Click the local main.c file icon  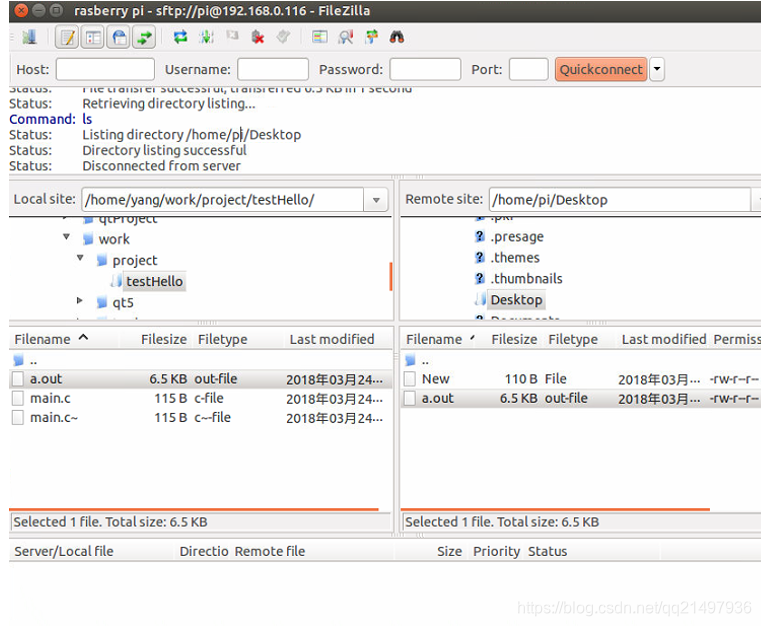click(18, 398)
